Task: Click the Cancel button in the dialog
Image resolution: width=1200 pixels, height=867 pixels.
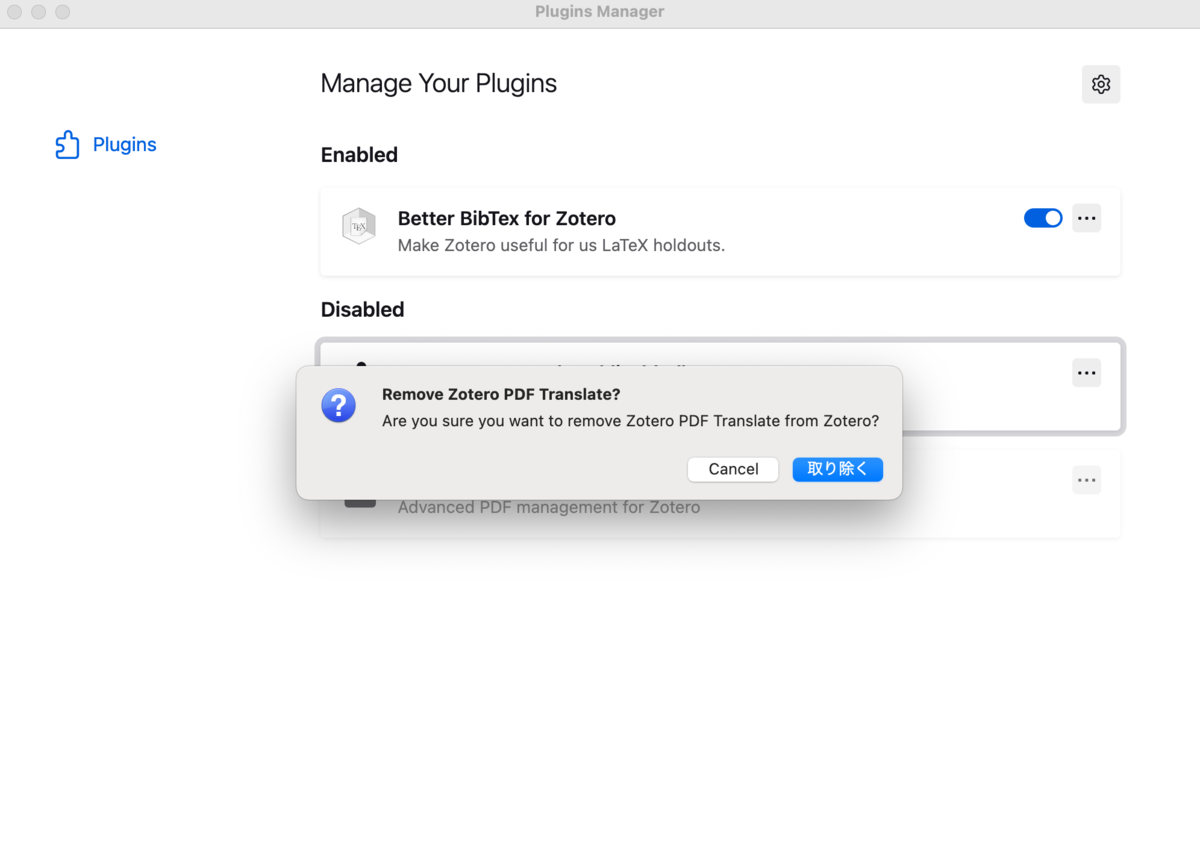Action: coord(733,469)
